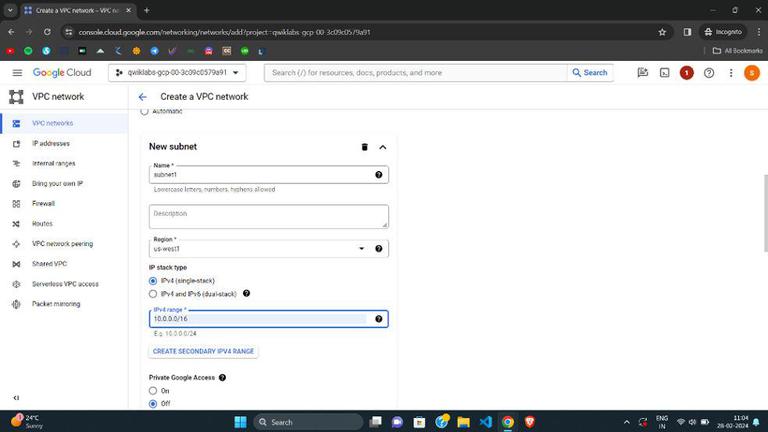Select VPC networks in sidebar
This screenshot has width=768, height=432.
coord(64,123)
